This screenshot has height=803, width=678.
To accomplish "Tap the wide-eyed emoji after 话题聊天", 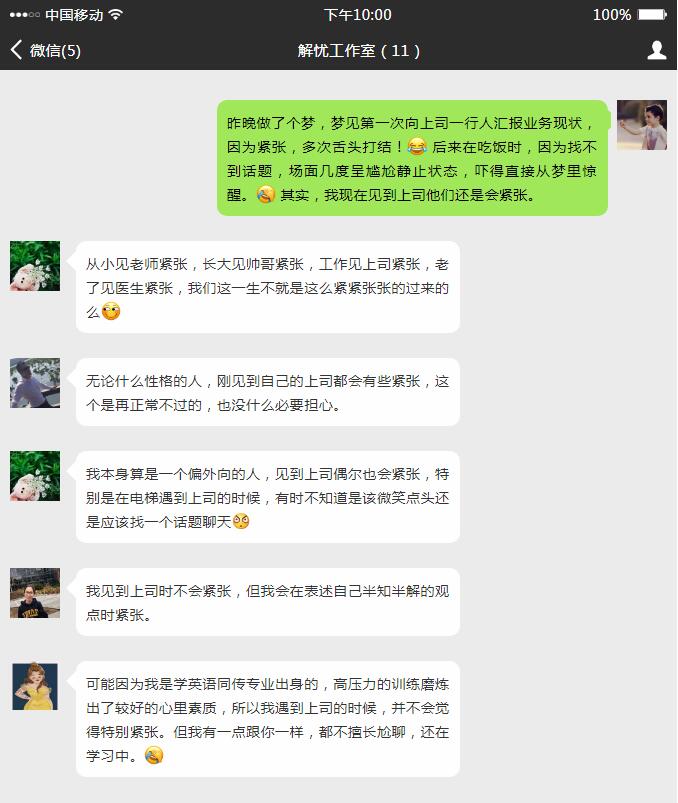I will (x=241, y=521).
